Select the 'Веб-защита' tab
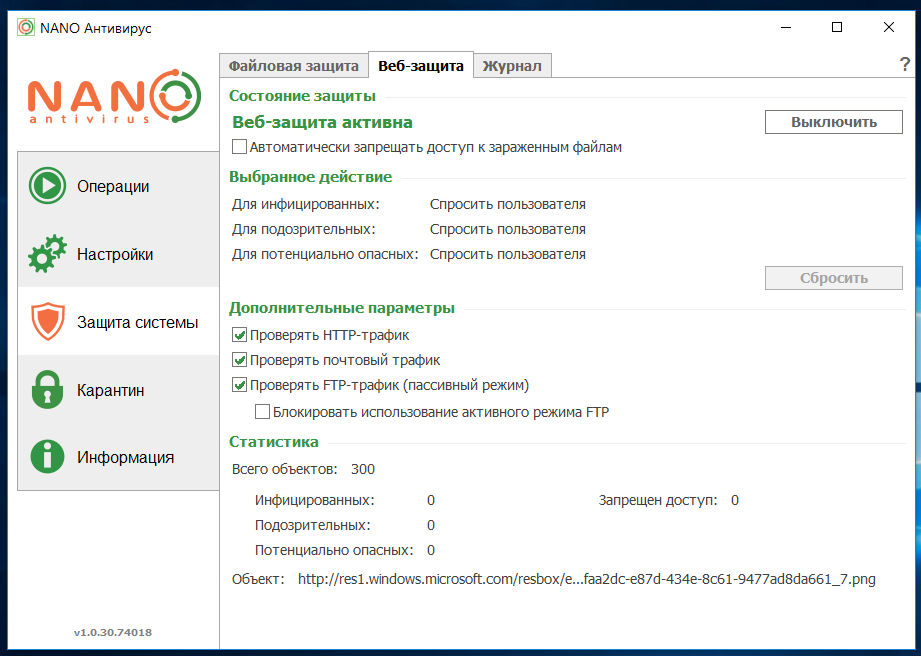The height and width of the screenshot is (656, 921). point(420,66)
